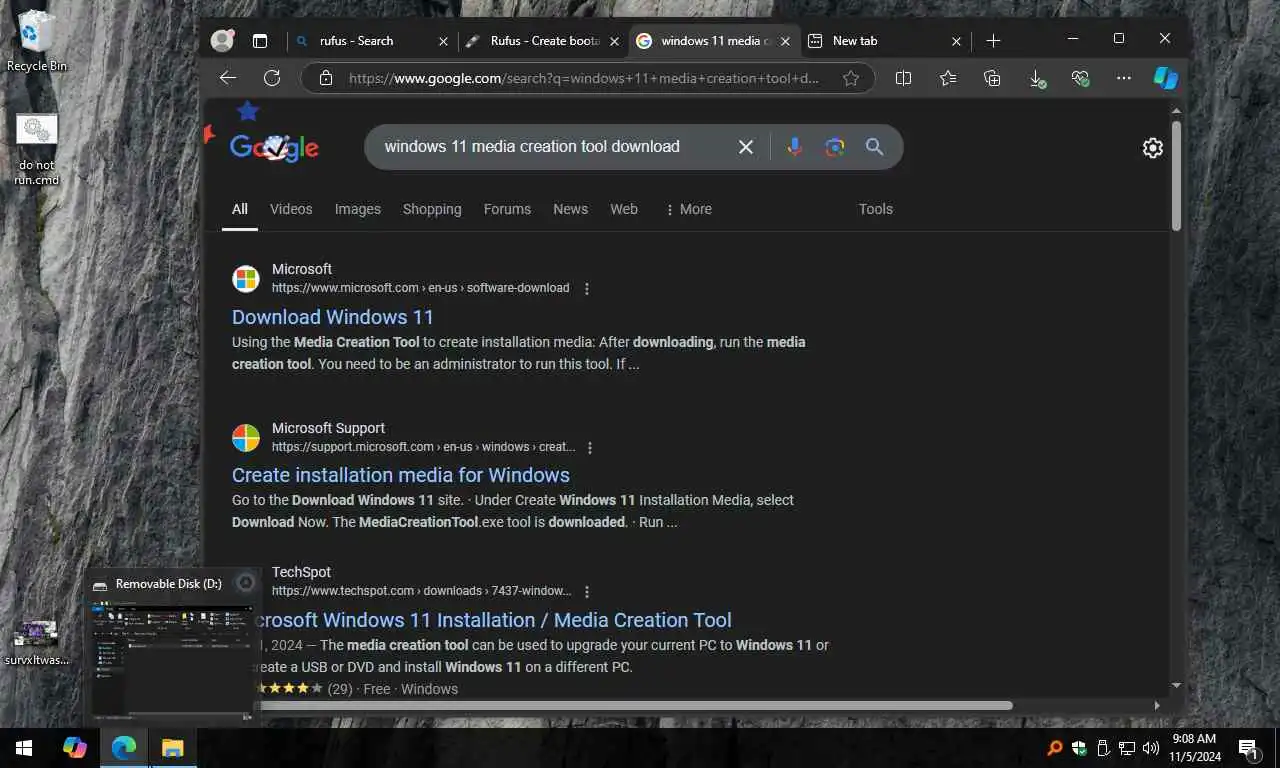
Task: Open more options for Microsoft Support result
Action: 590,448
